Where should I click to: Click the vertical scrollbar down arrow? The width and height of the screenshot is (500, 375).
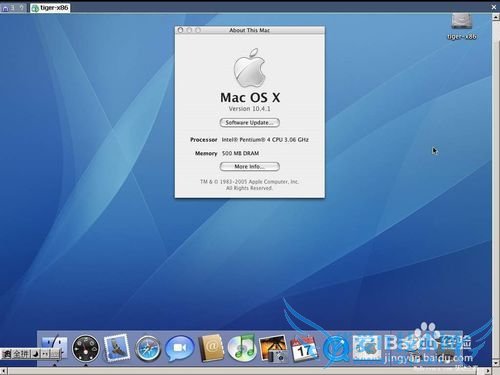496,362
